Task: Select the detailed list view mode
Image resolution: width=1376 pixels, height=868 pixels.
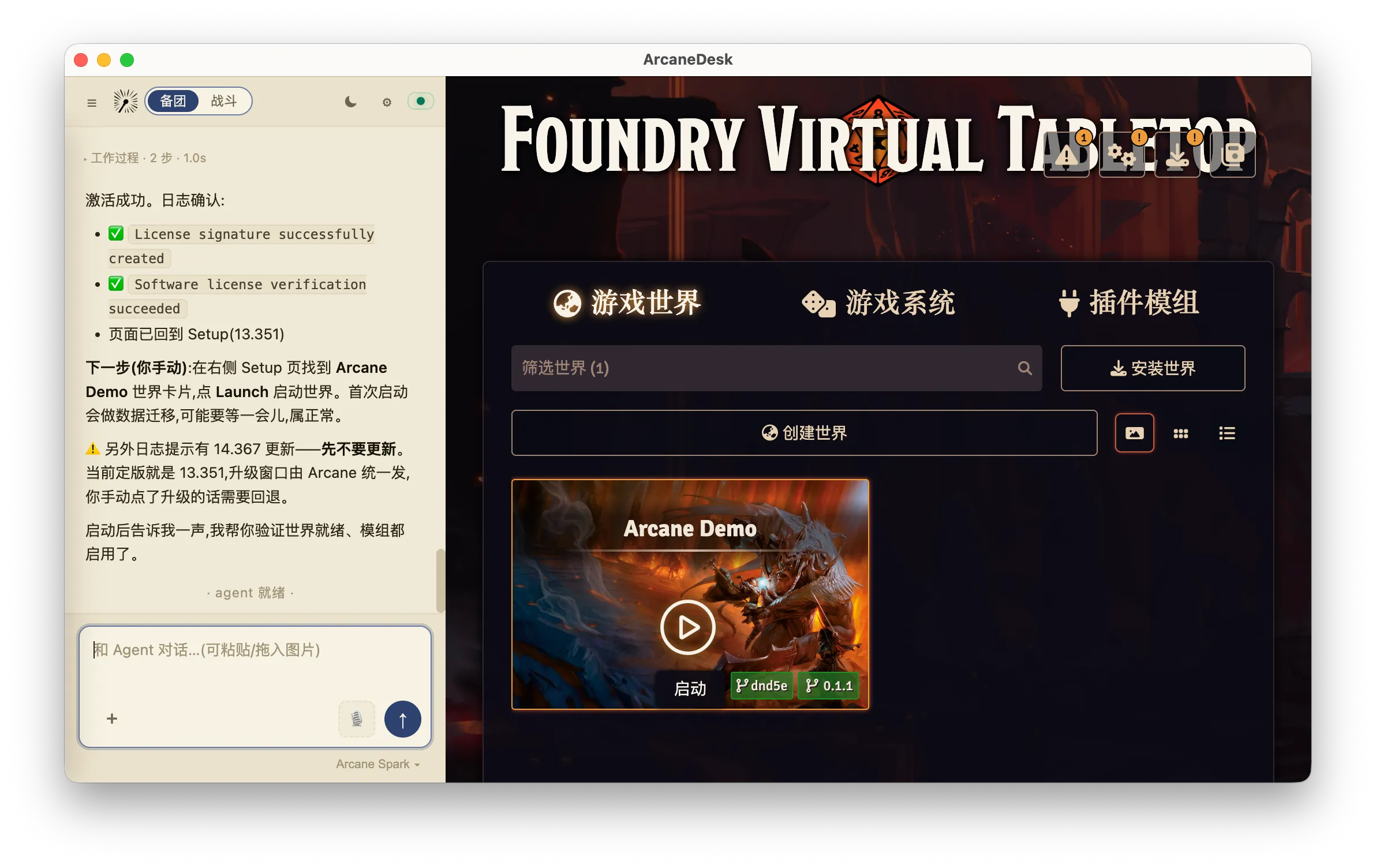Action: pos(1227,433)
